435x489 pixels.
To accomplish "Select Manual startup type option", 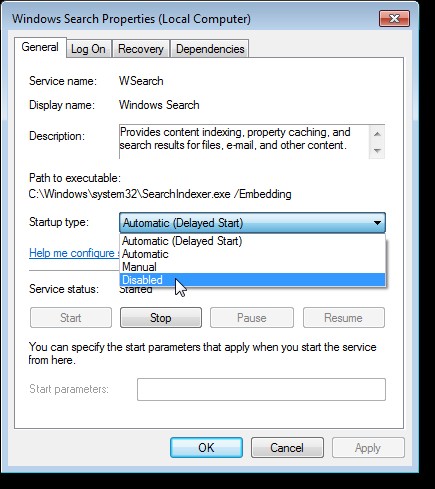I will pyautogui.click(x=252, y=267).
